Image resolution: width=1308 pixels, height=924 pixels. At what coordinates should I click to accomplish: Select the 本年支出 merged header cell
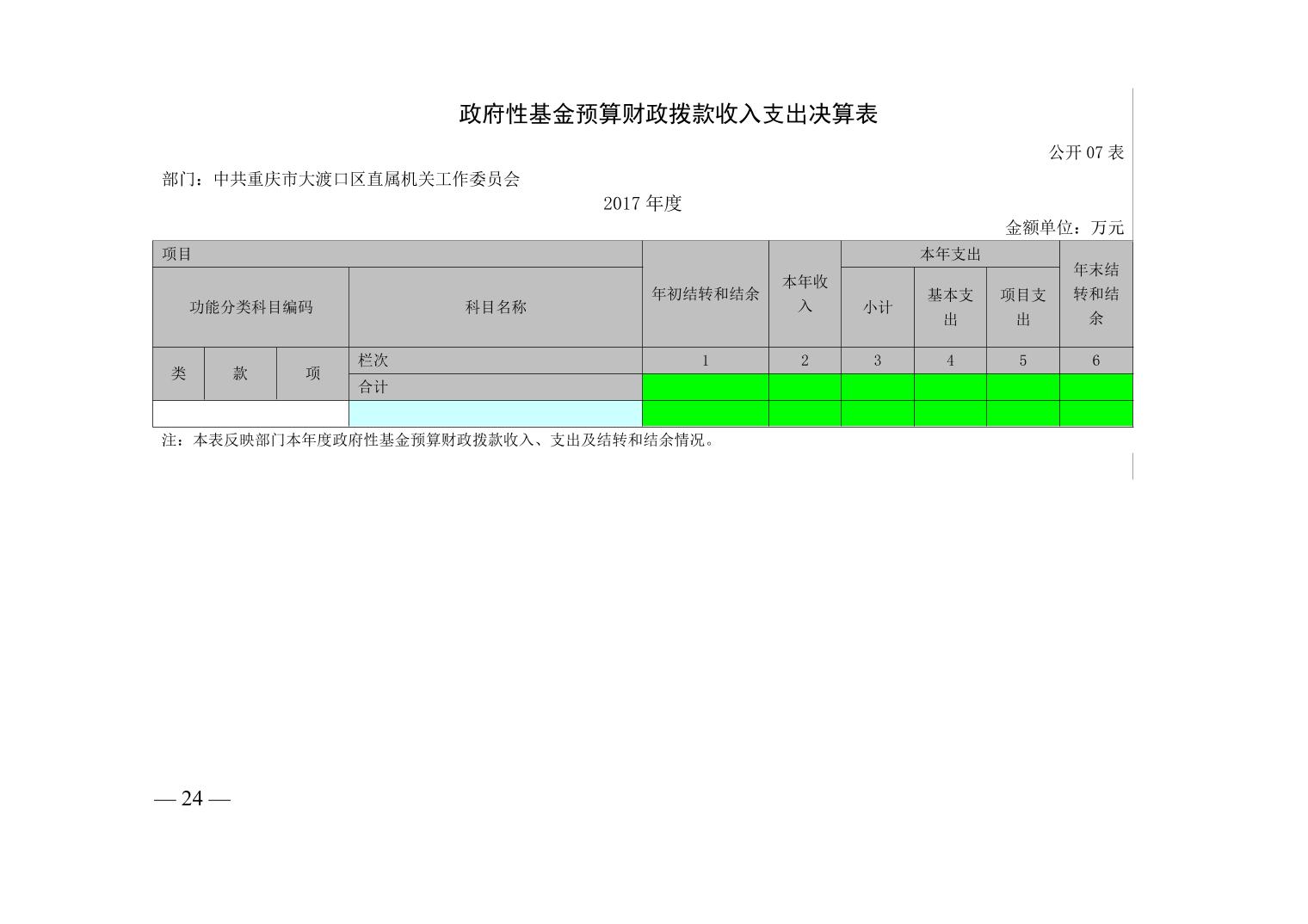click(950, 255)
